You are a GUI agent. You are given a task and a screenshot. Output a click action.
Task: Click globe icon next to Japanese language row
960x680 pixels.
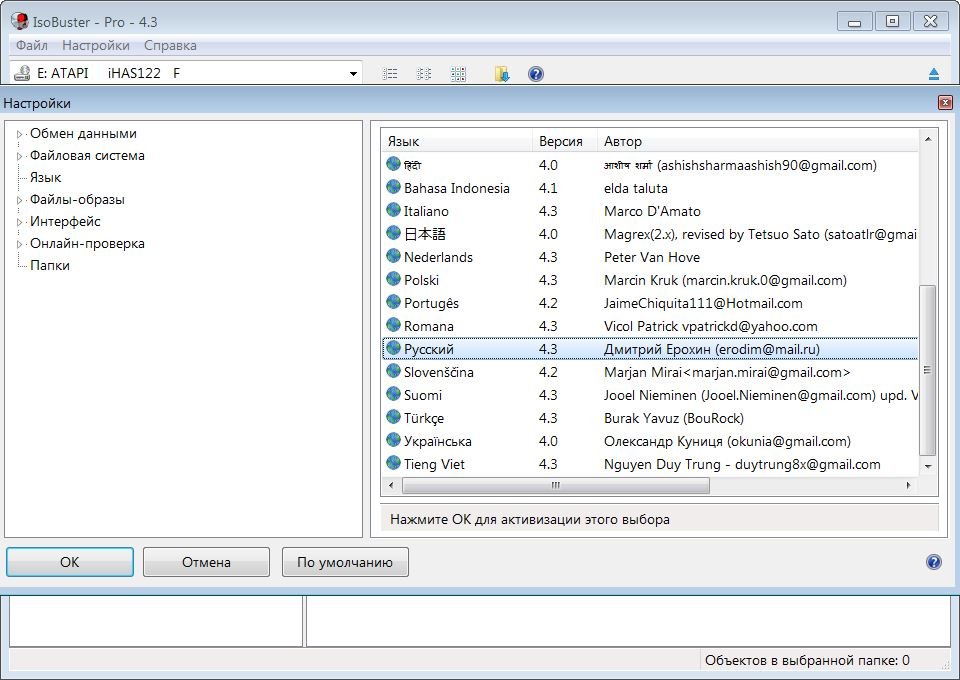[x=394, y=233]
